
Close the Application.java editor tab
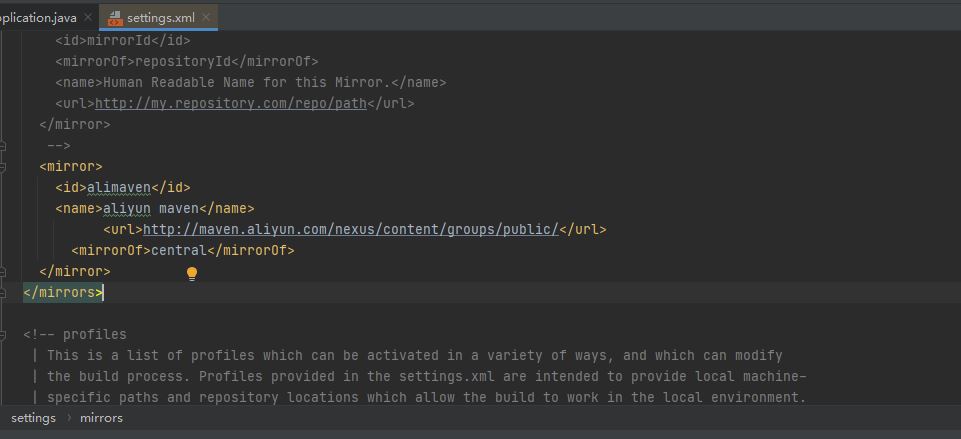(88, 18)
